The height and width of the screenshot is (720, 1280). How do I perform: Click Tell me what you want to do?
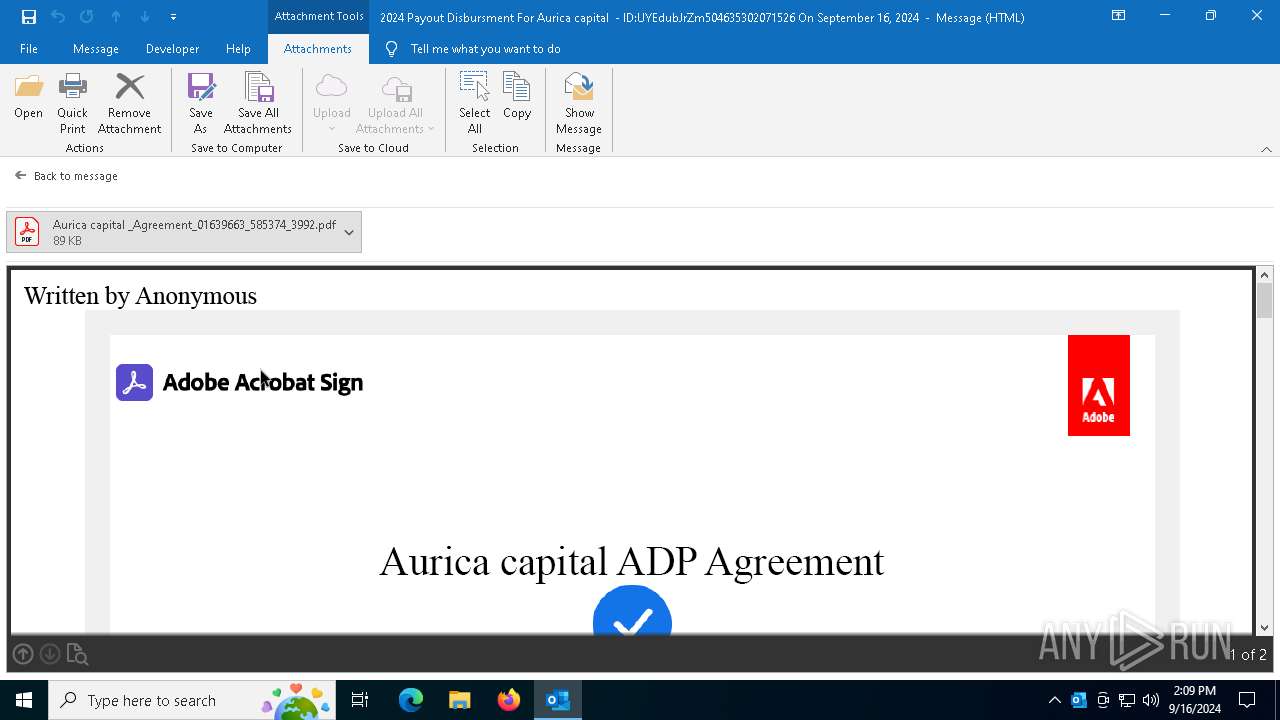tap(473, 49)
